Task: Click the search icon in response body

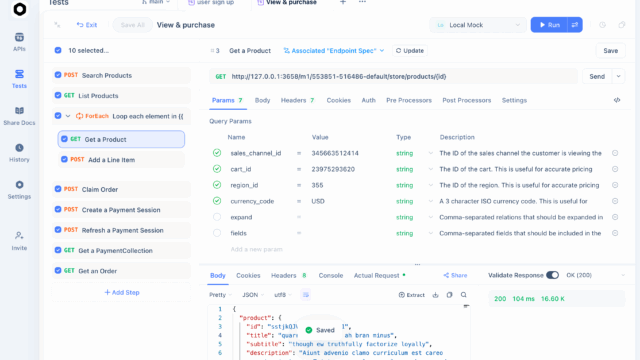Action: click(464, 295)
